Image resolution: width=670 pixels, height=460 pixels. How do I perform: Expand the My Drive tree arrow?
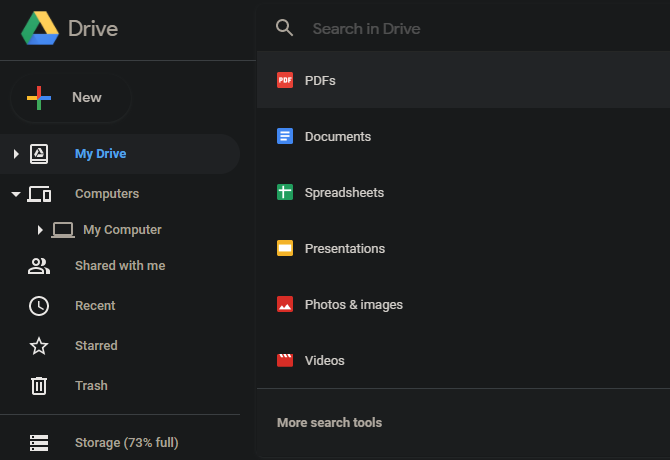(16, 154)
